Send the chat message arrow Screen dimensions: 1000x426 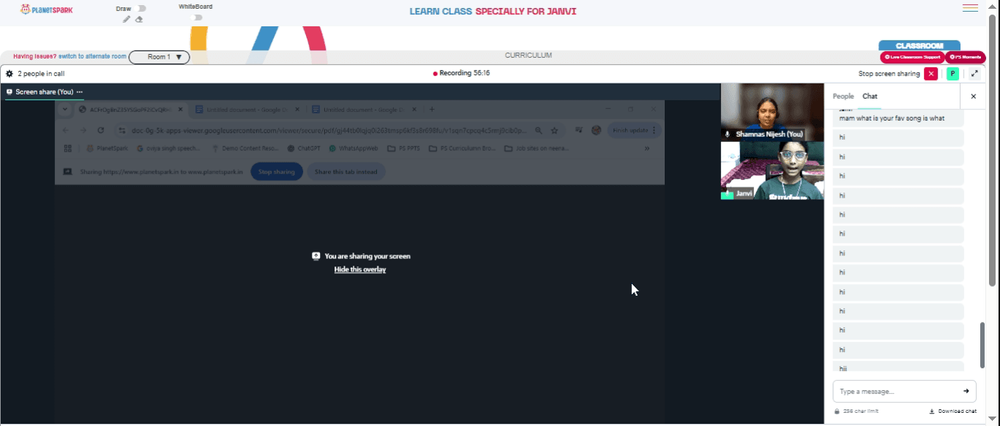pyautogui.click(x=966, y=391)
